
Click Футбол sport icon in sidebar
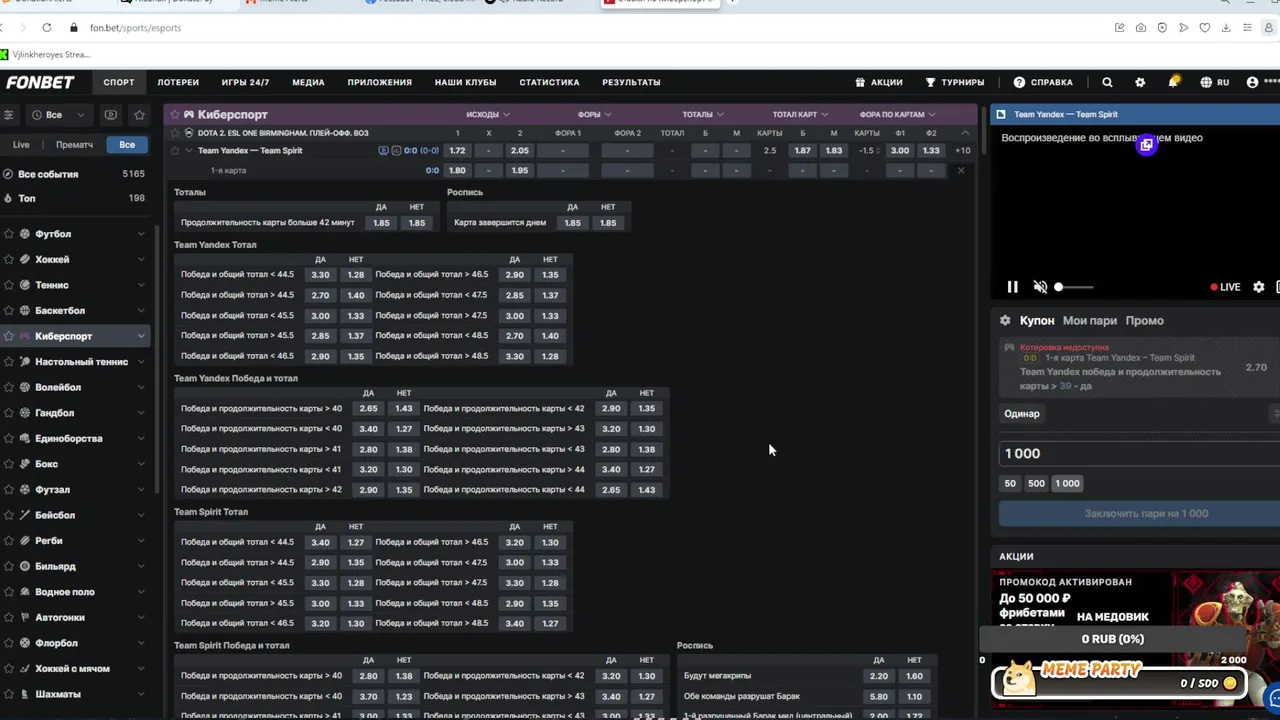[25, 234]
